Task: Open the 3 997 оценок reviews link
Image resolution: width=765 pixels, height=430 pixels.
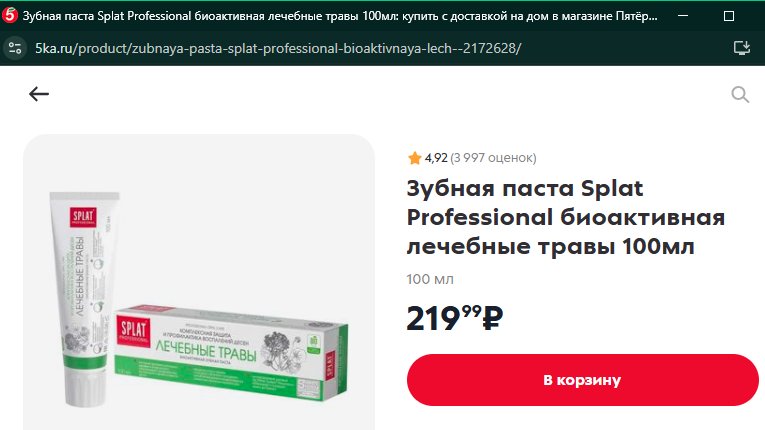Action: tap(493, 158)
